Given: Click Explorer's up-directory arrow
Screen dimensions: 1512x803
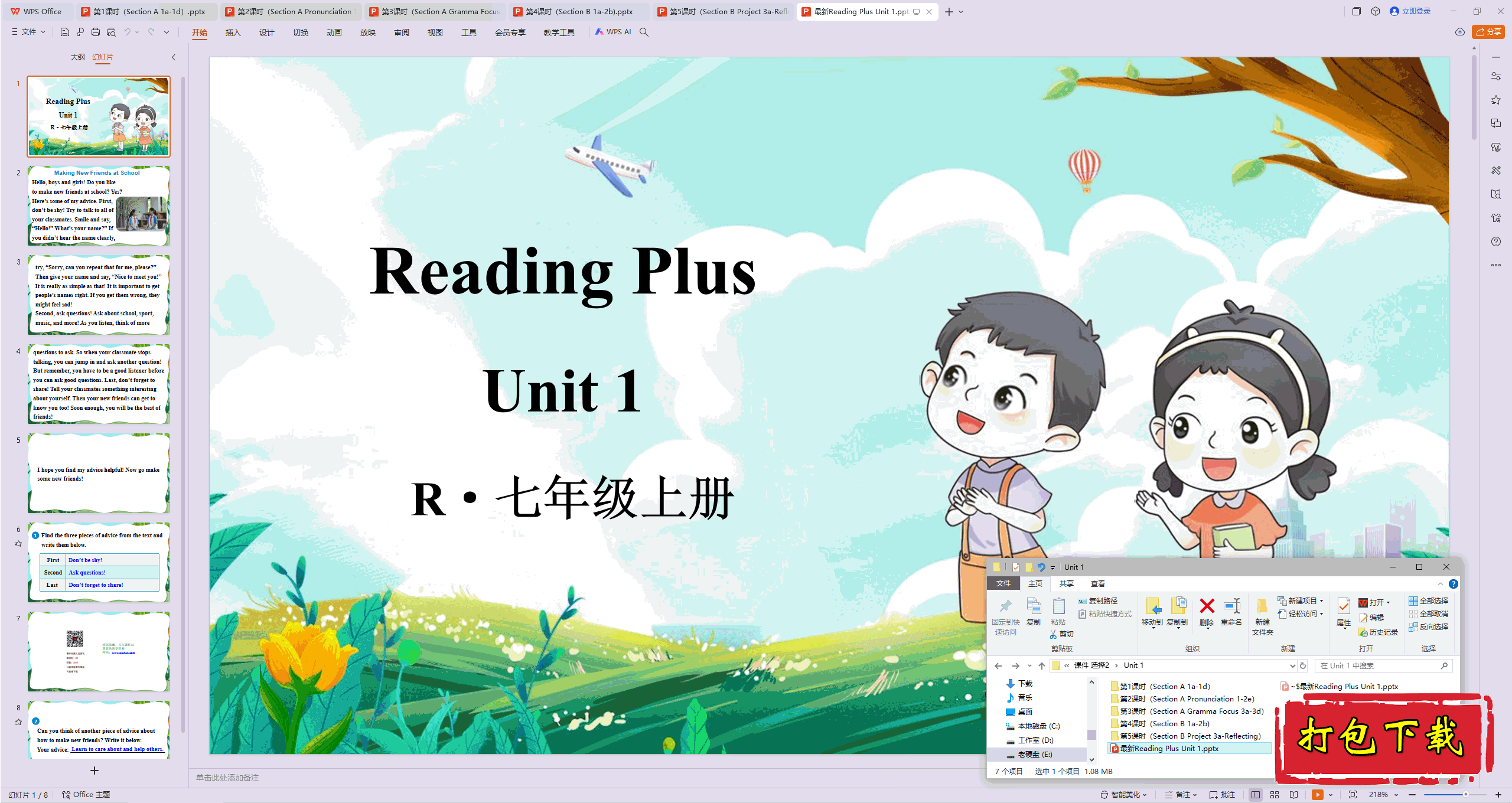Looking at the screenshot, I should (1042, 665).
